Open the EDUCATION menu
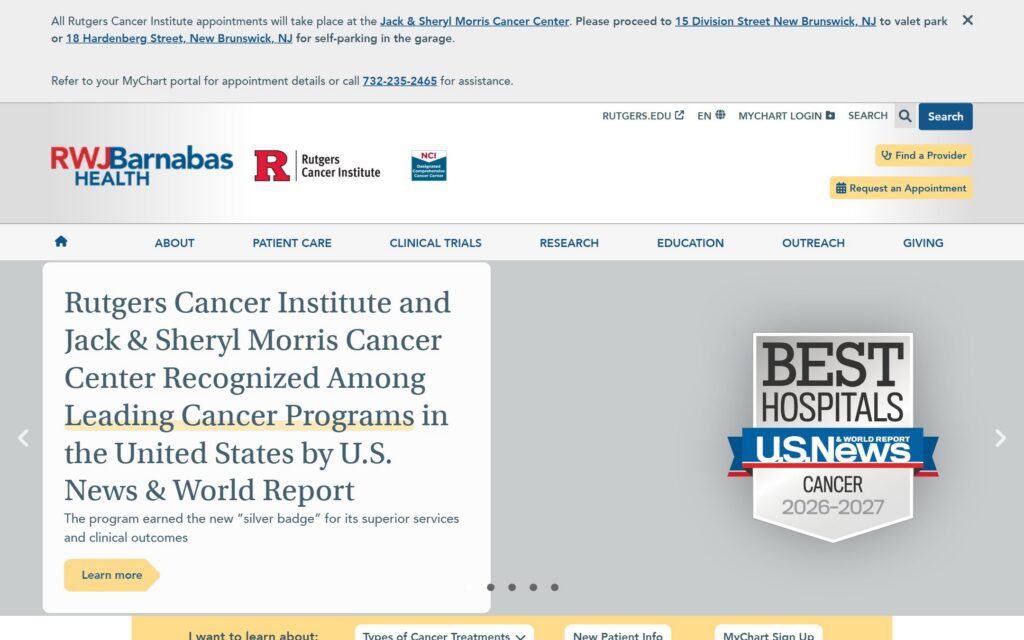Viewport: 1024px width, 640px height. pos(690,243)
